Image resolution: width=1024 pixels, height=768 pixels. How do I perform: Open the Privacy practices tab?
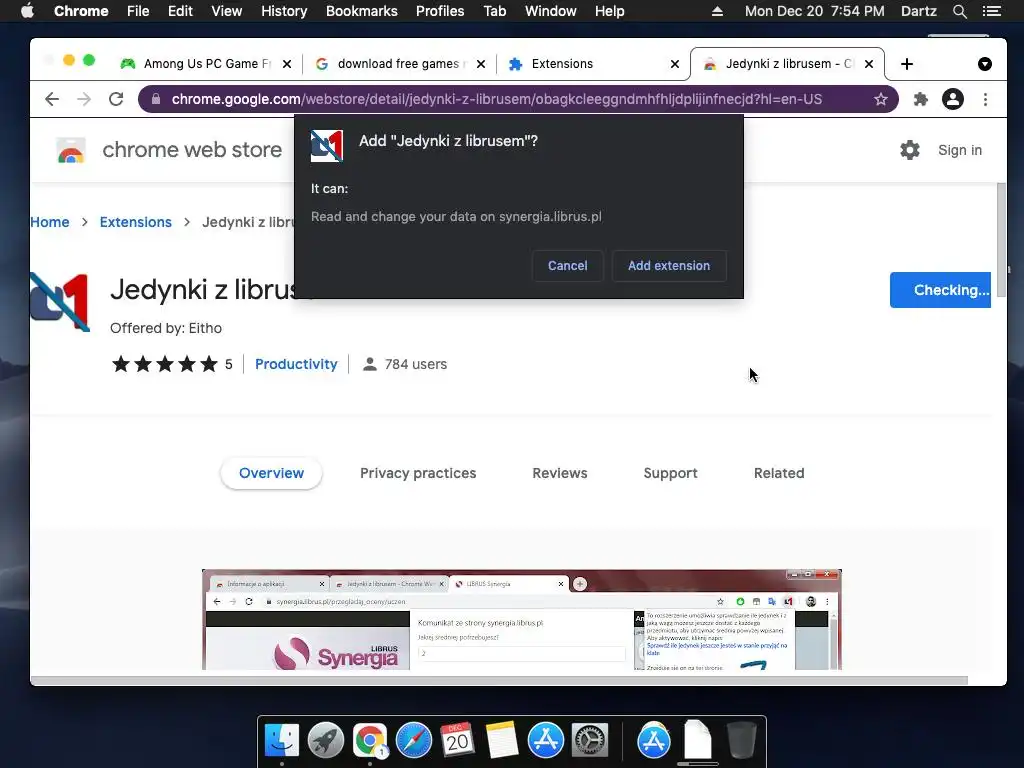click(x=418, y=473)
